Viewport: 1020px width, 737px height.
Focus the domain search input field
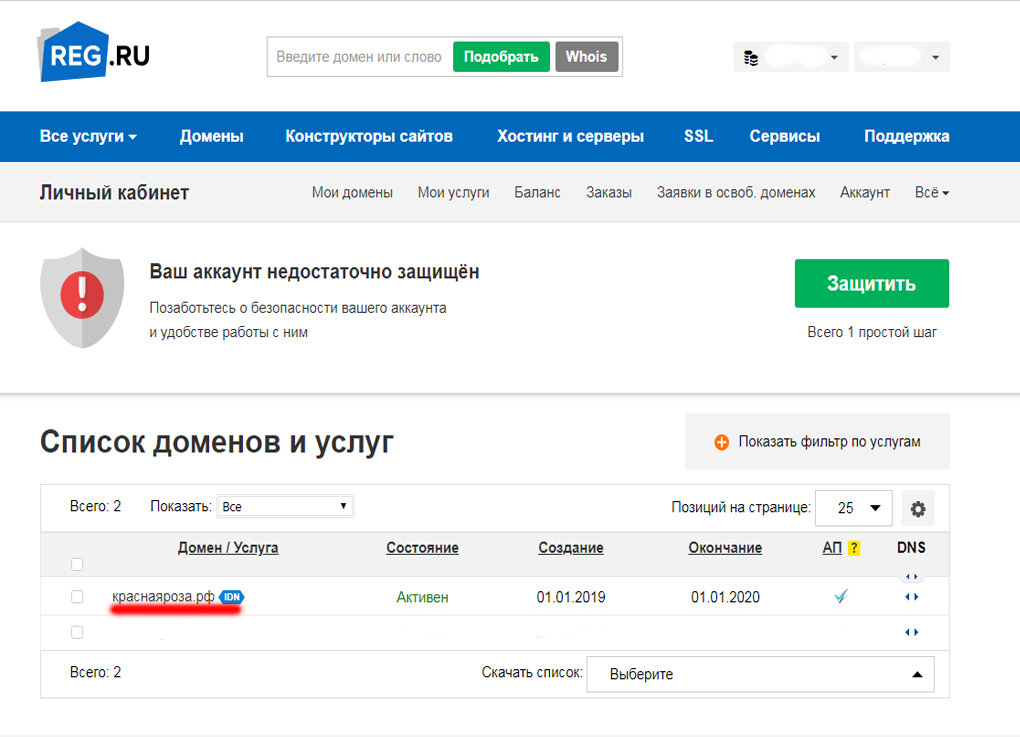pos(359,57)
